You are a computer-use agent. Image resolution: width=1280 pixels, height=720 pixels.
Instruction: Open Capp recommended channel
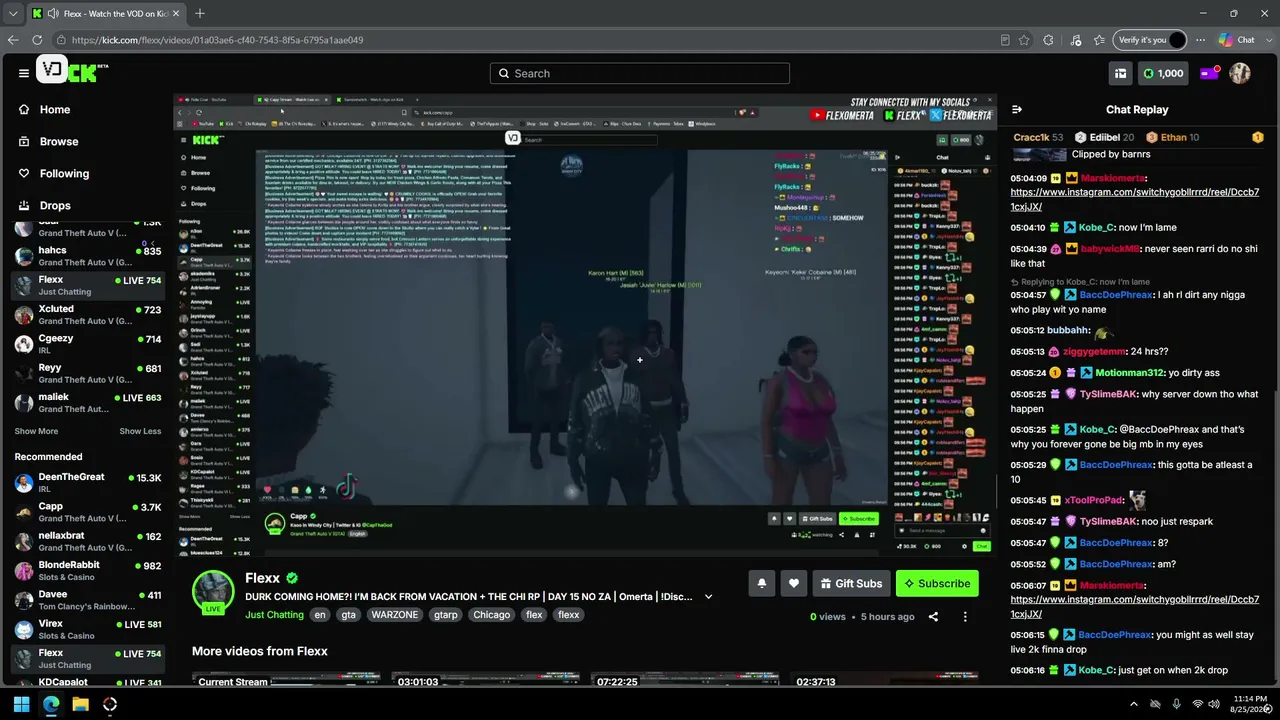(87, 512)
